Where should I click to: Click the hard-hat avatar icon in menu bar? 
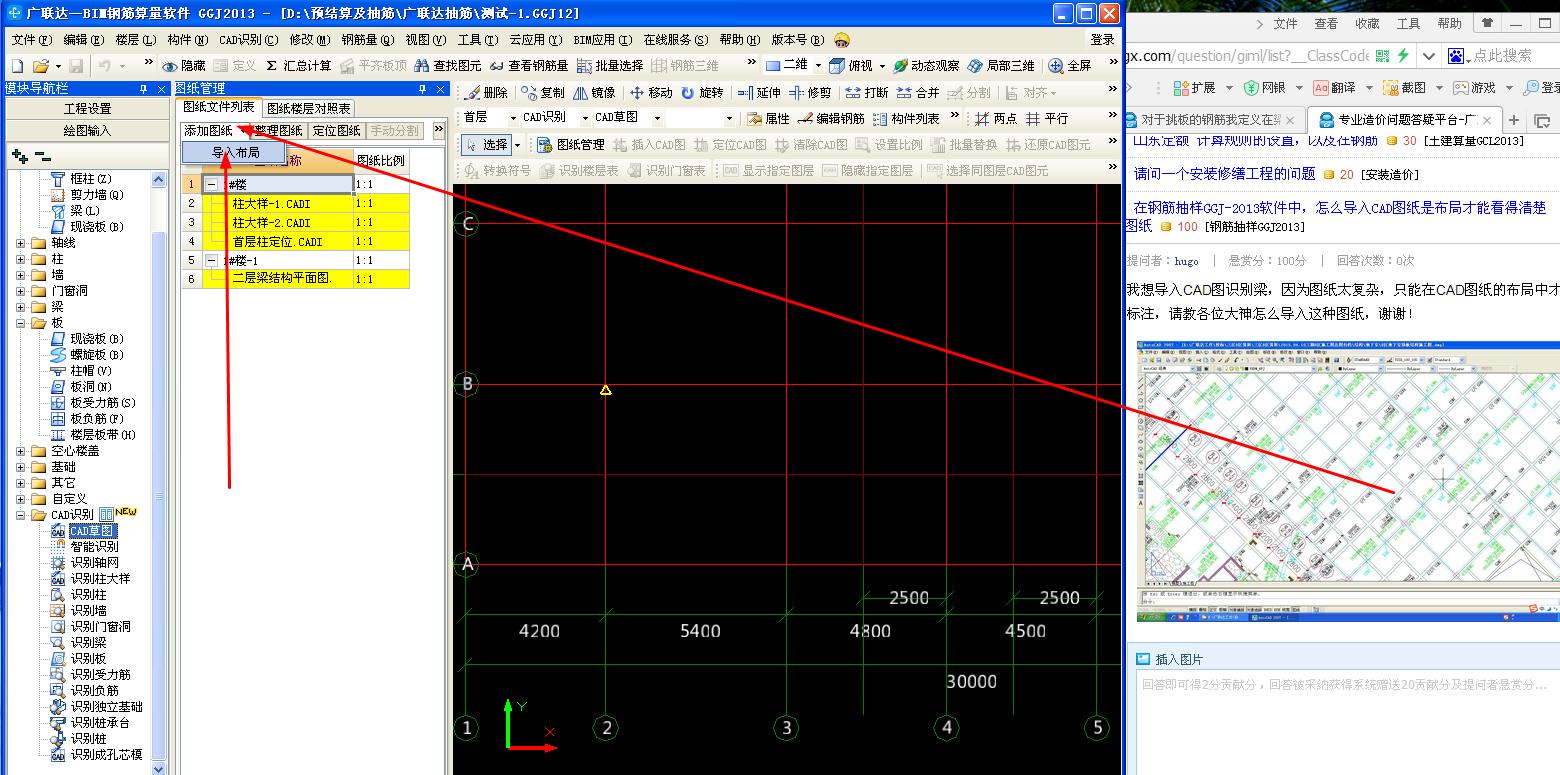pyautogui.click(x=842, y=40)
